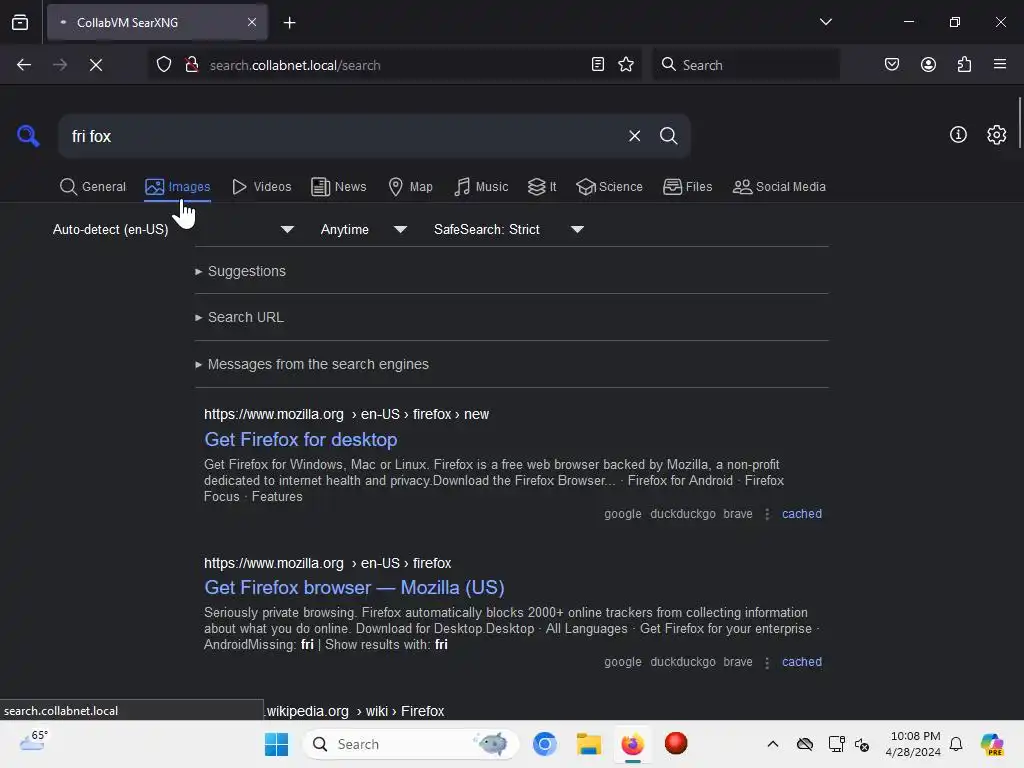Viewport: 1024px width, 768px height.
Task: Switch to the Social Media category
Action: pos(779,187)
